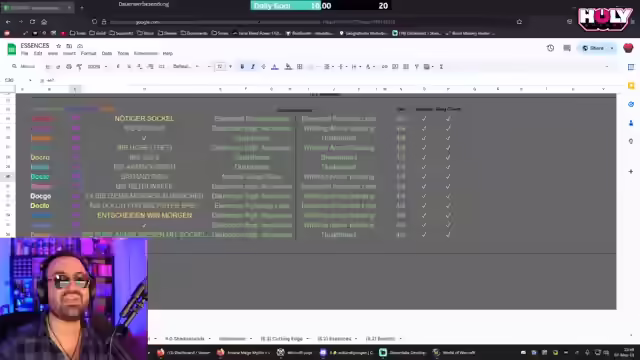Redo the action in Sheets toolbar
Image resolution: width=640 pixels, height=360 pixels.
[58, 67]
